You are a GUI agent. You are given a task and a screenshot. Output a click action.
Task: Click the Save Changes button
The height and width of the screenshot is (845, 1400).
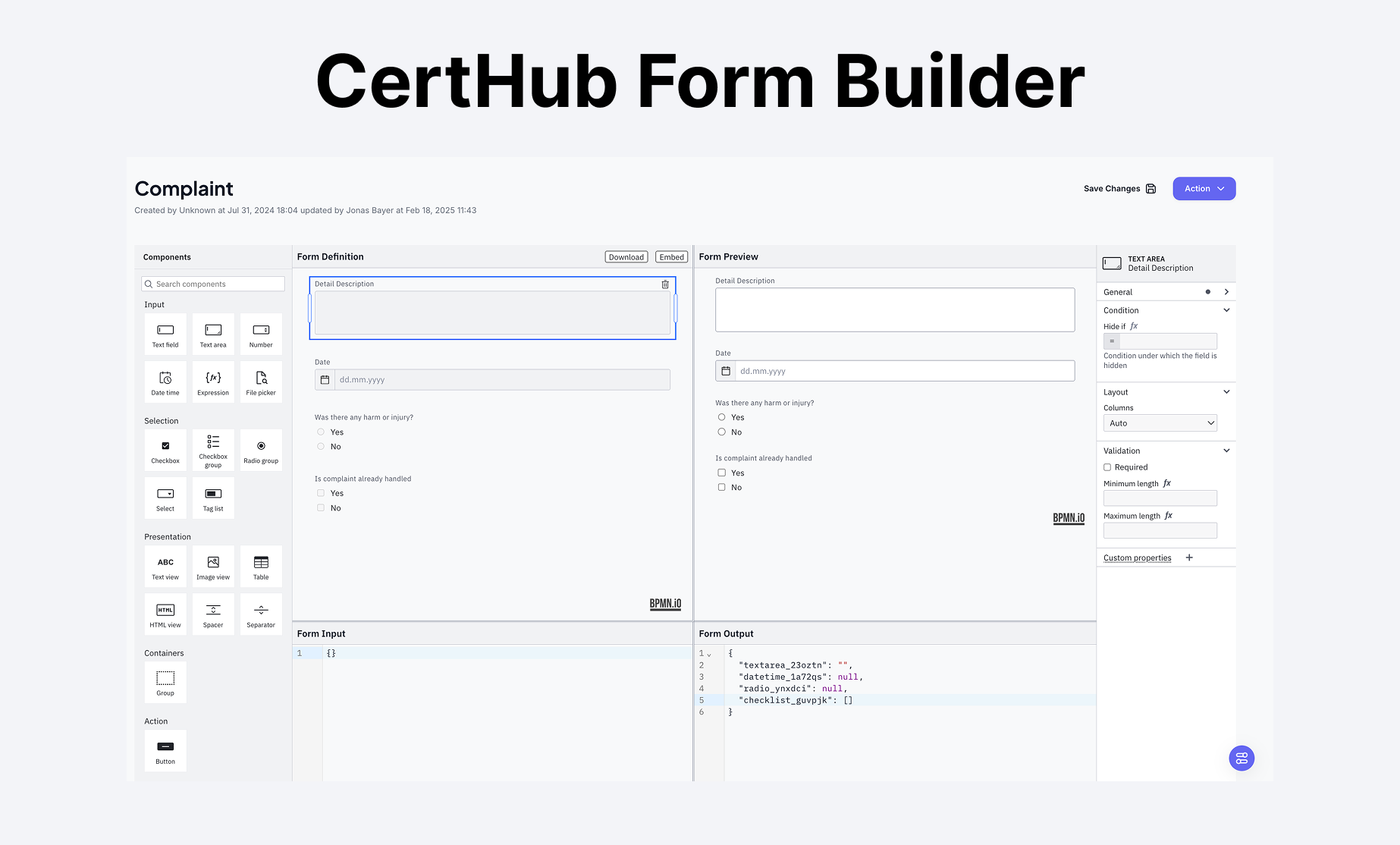tap(1119, 188)
